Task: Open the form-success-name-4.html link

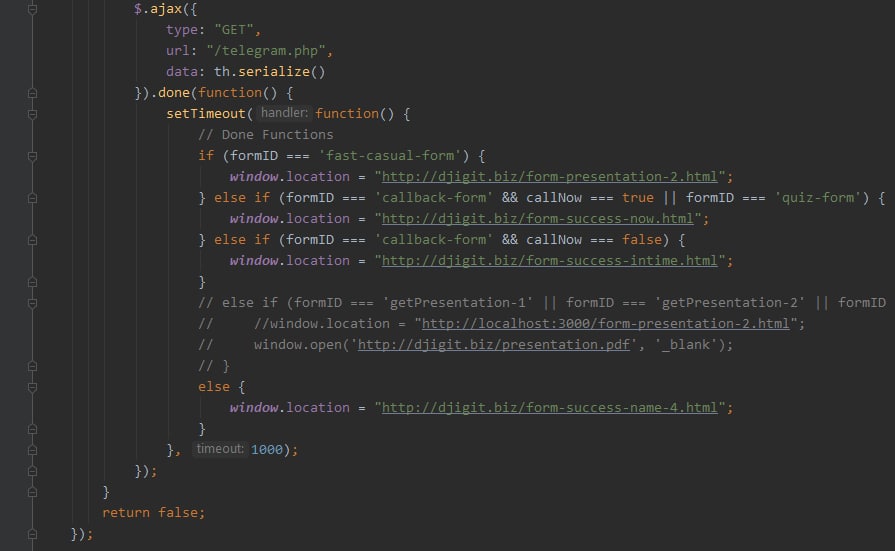Action: tap(549, 408)
